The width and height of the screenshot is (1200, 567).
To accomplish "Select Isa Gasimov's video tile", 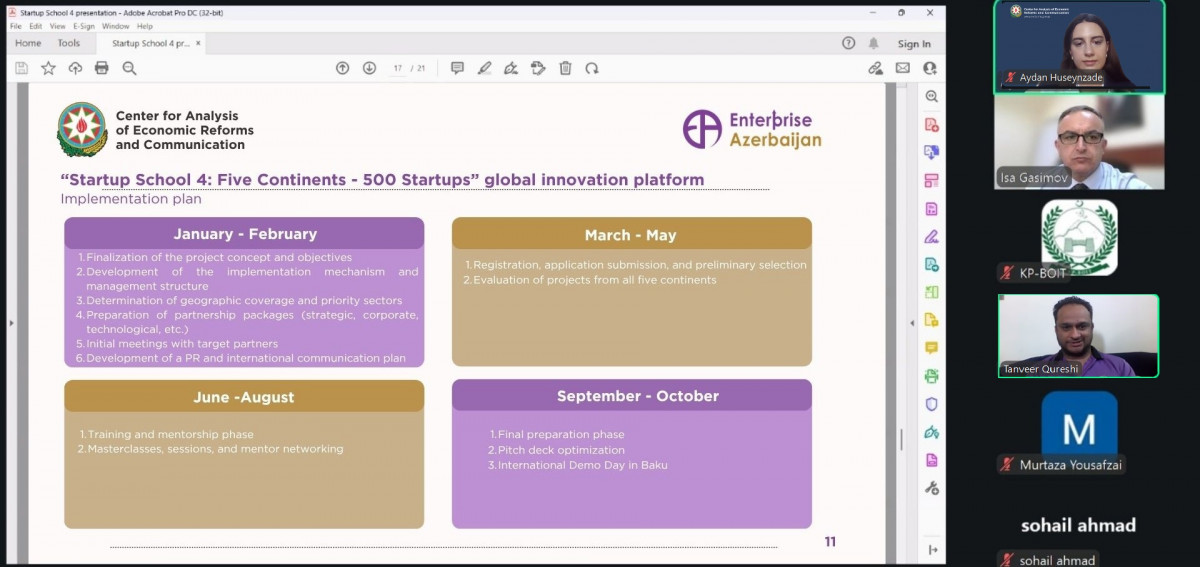I will (1079, 142).
